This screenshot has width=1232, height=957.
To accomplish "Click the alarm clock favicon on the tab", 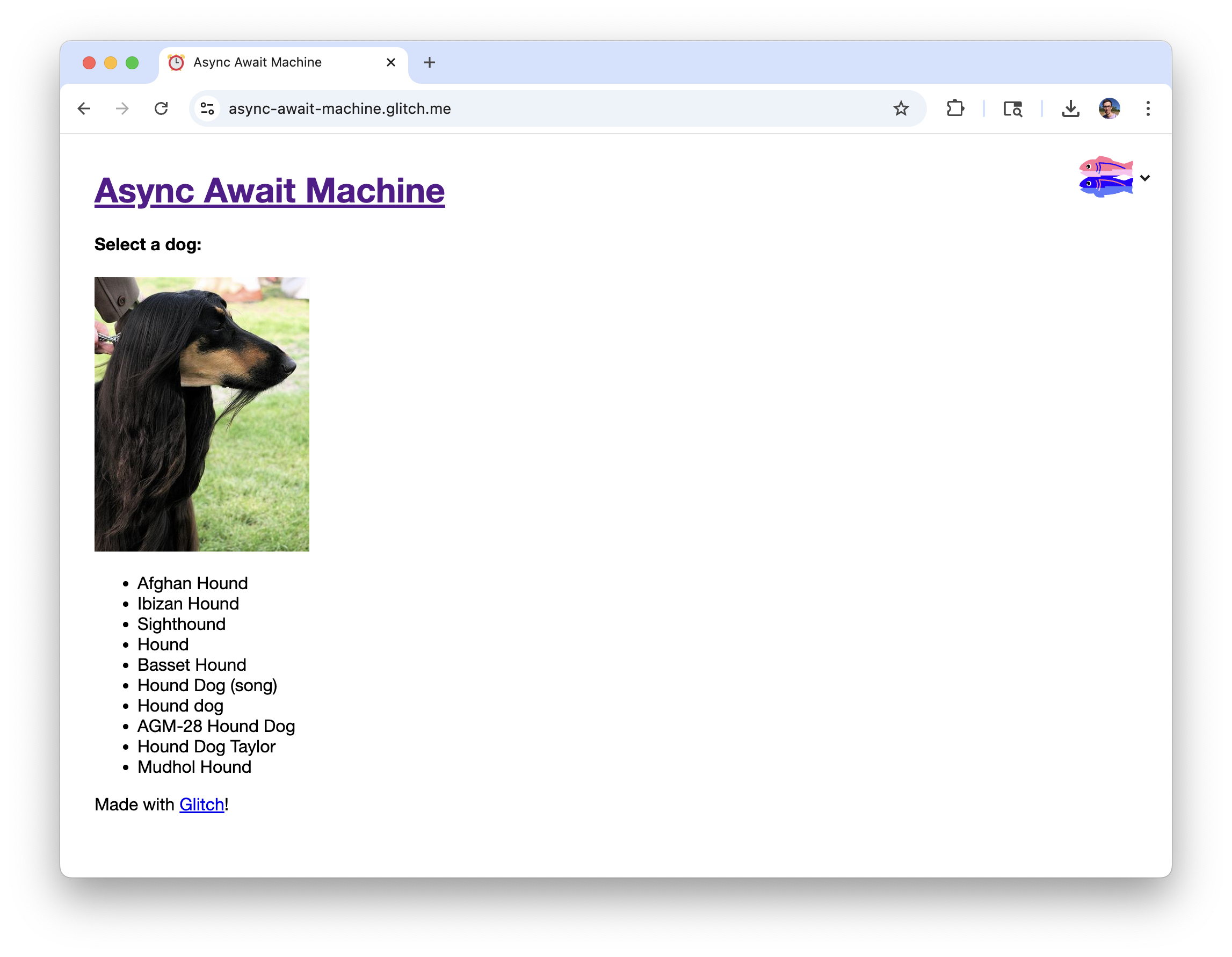I will tap(176, 62).
